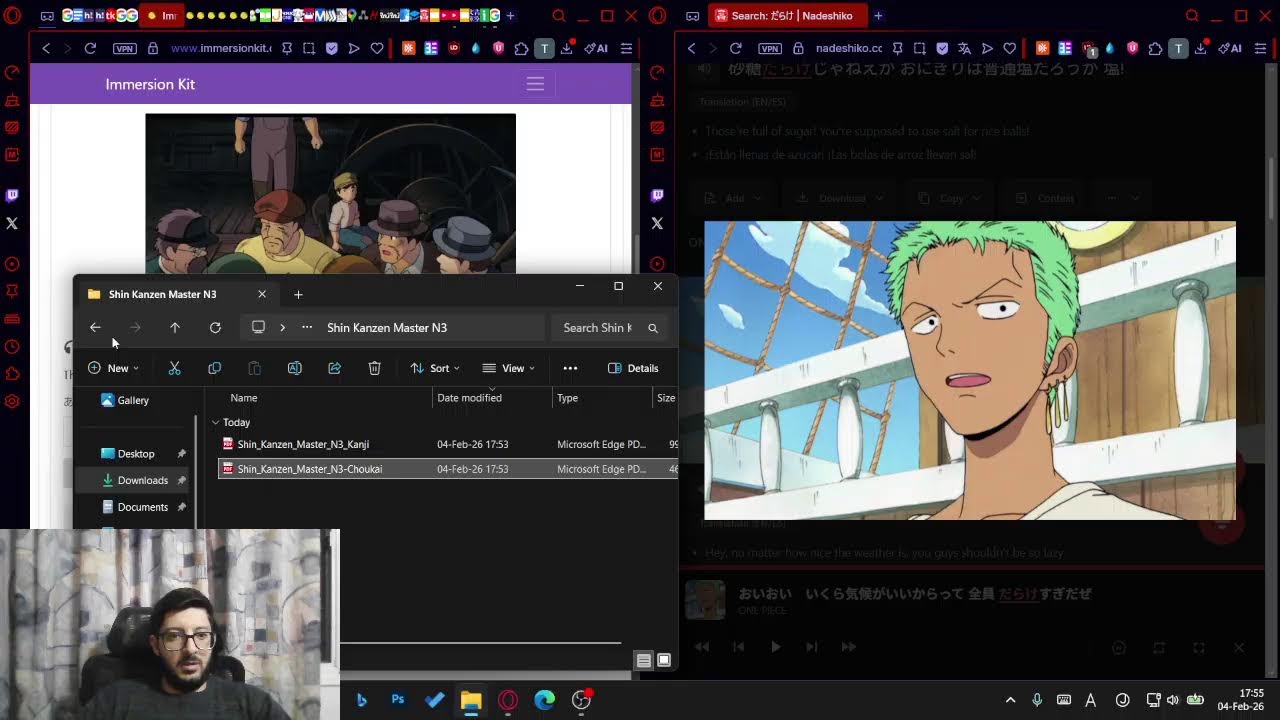Select the Shin_Kanzen_Master_N3_Kanji PDF file
The height and width of the screenshot is (720, 1280).
tap(303, 444)
